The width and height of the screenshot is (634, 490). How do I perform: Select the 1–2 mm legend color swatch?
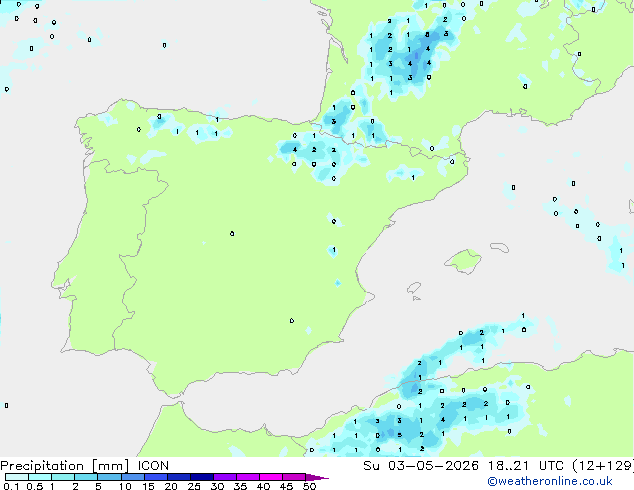click(63, 477)
